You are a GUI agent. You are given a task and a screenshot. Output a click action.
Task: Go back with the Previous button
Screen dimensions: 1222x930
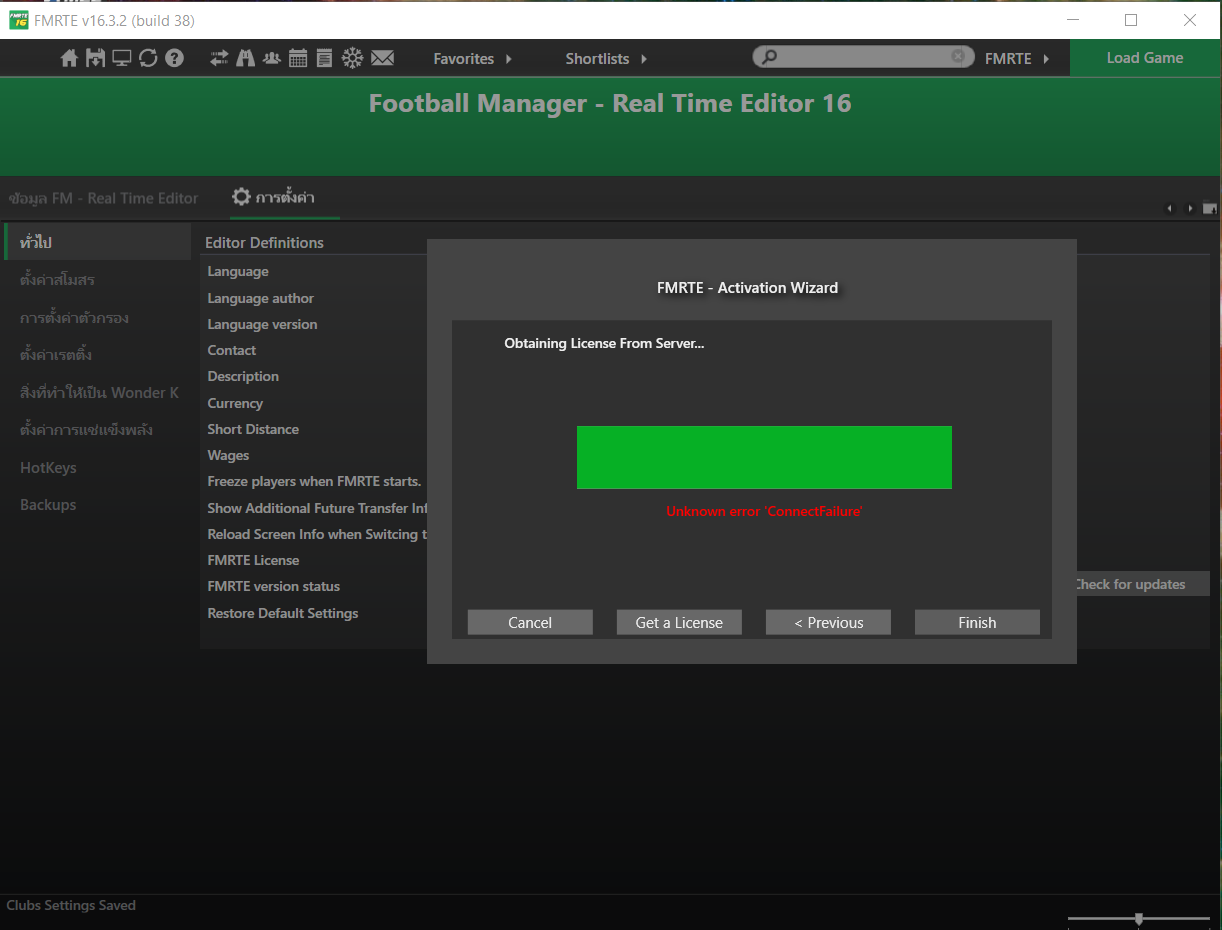coord(828,622)
